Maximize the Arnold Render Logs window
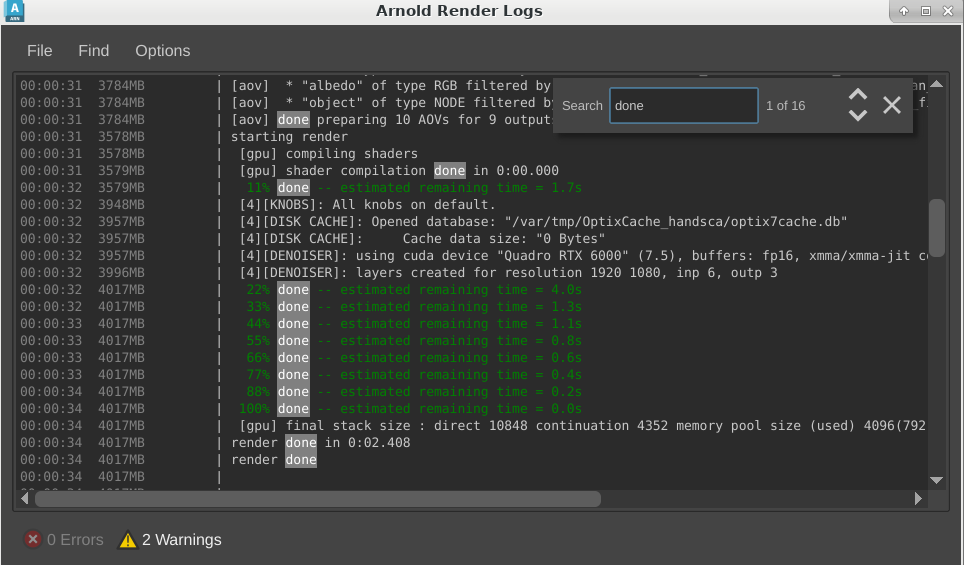Screen dimensions: 964x565 (925, 11)
